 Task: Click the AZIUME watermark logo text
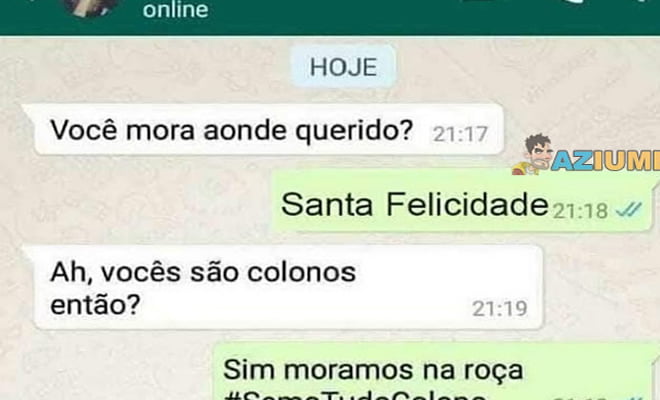[x=606, y=160]
